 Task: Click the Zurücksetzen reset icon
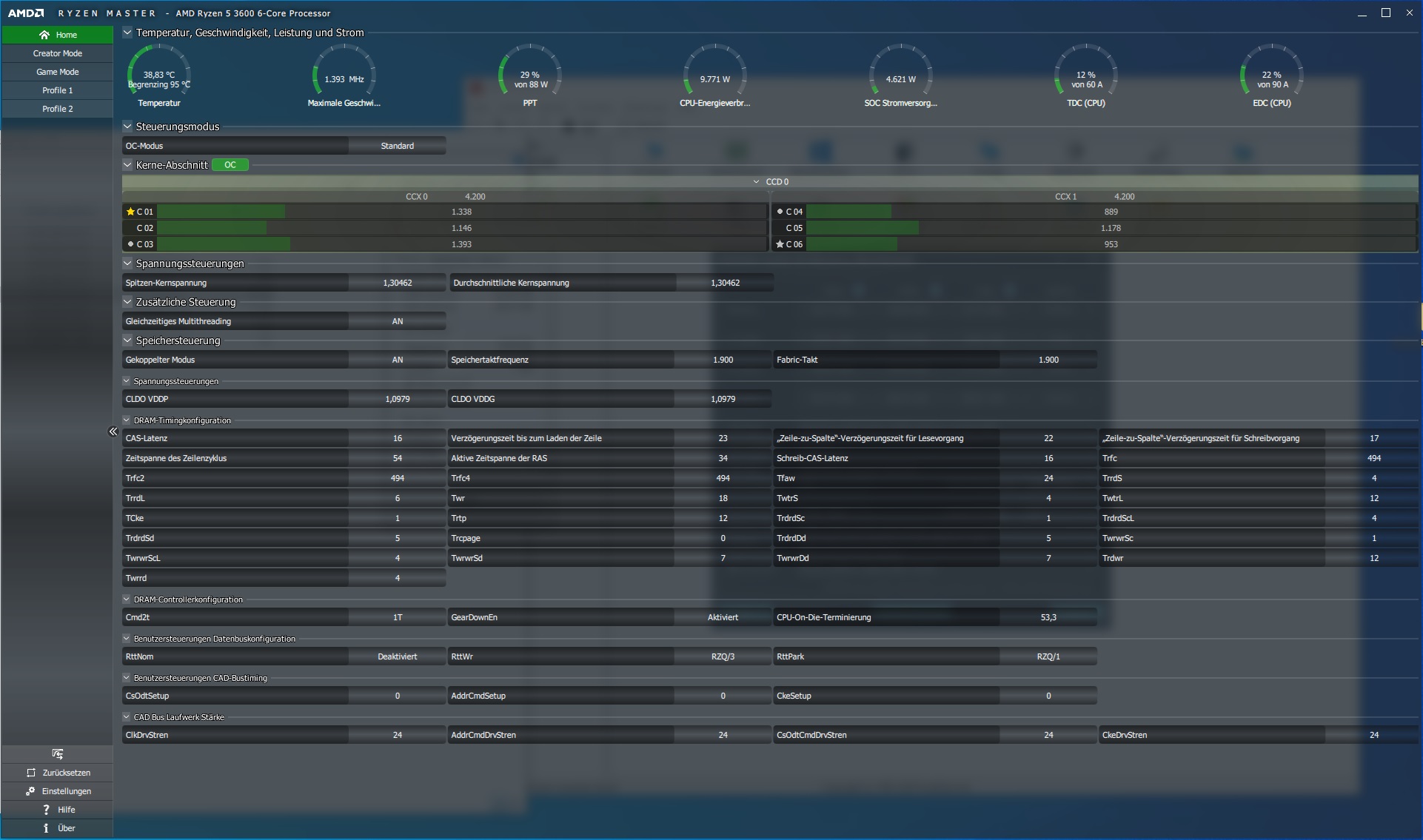tap(31, 773)
